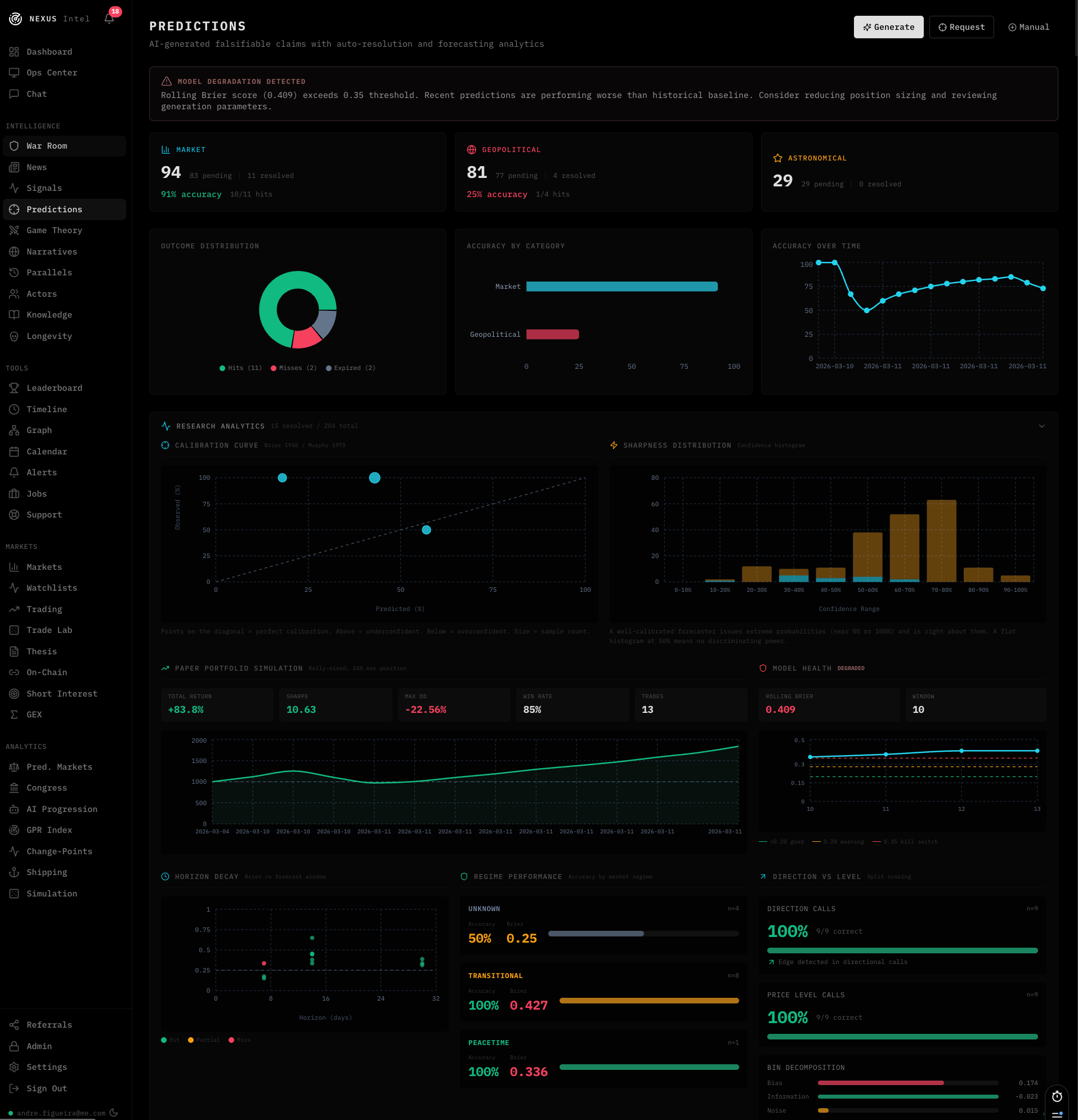This screenshot has width=1078, height=1120.
Task: Open Short Interest in sidebar
Action: point(65,694)
